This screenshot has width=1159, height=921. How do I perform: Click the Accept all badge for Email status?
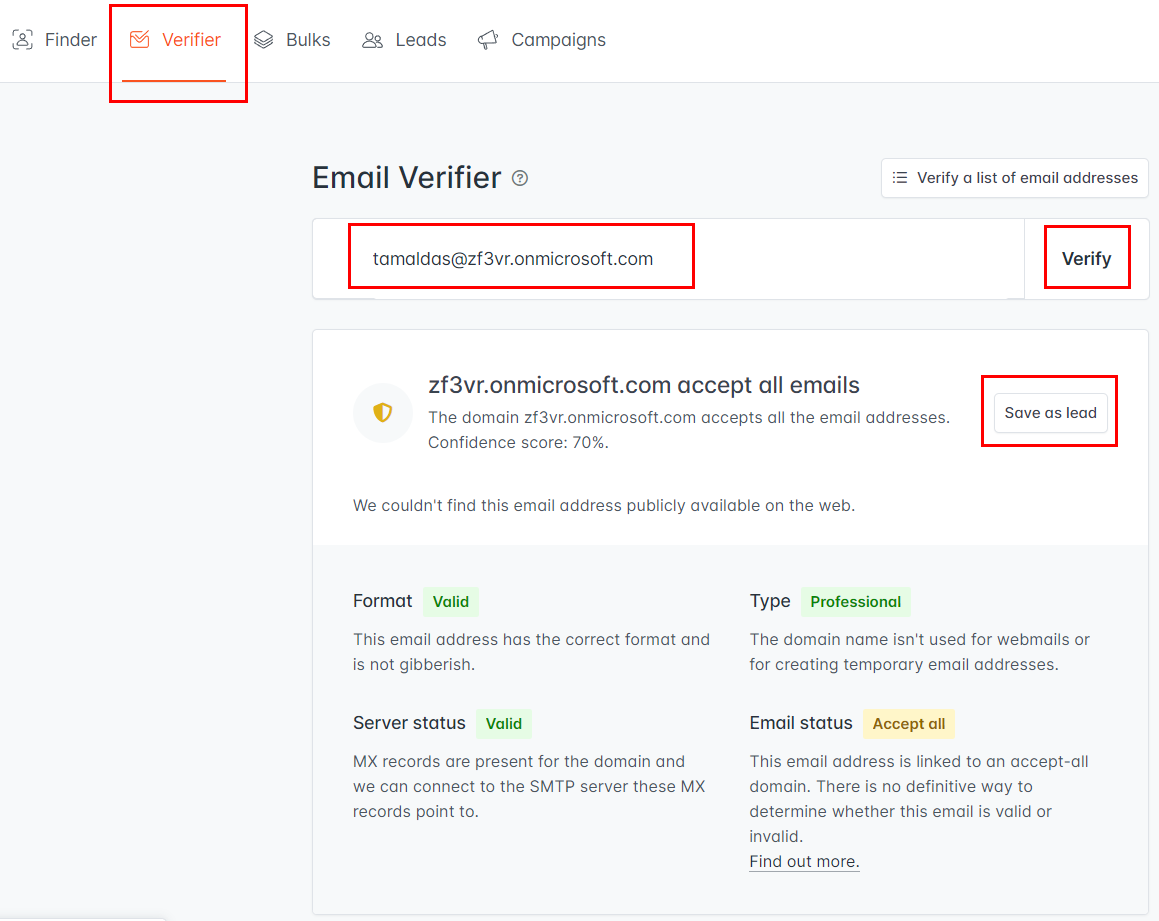pos(908,724)
